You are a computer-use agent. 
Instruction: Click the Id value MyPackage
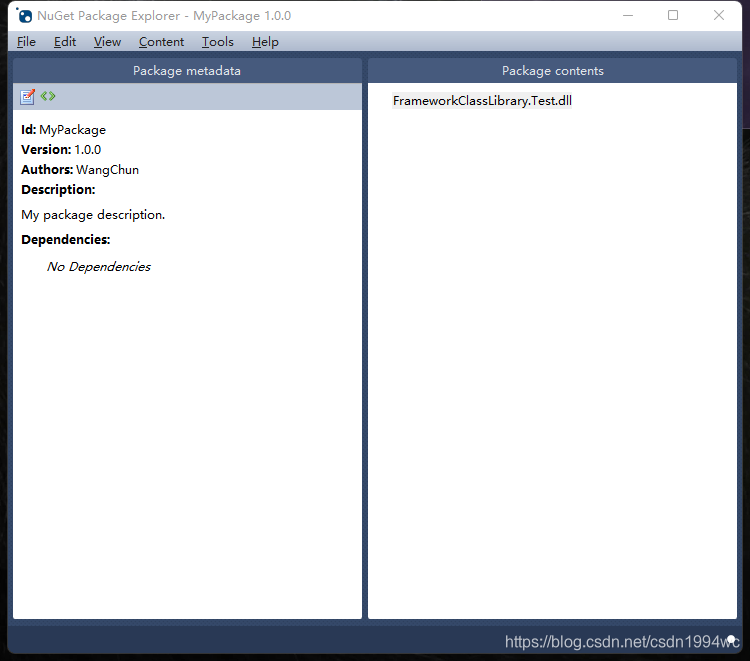point(73,130)
